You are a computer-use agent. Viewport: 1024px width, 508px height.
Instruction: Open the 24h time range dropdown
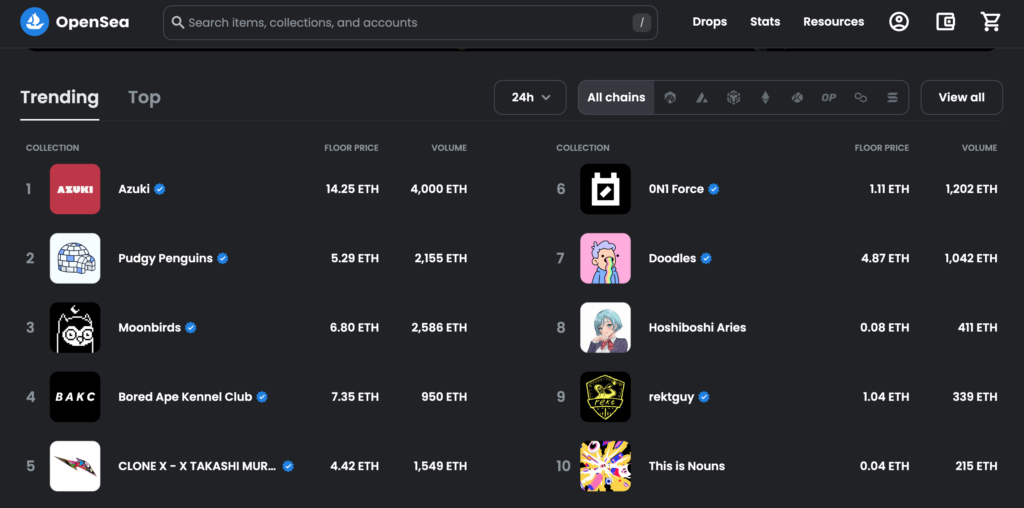tap(530, 97)
